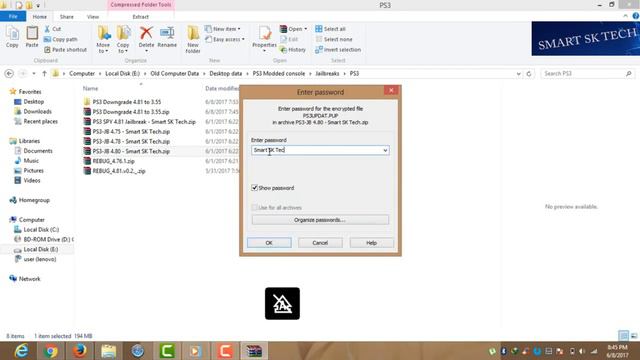Click the taskbar clock showing 8:45 PM
Viewport: 640px width, 360px height.
617,351
